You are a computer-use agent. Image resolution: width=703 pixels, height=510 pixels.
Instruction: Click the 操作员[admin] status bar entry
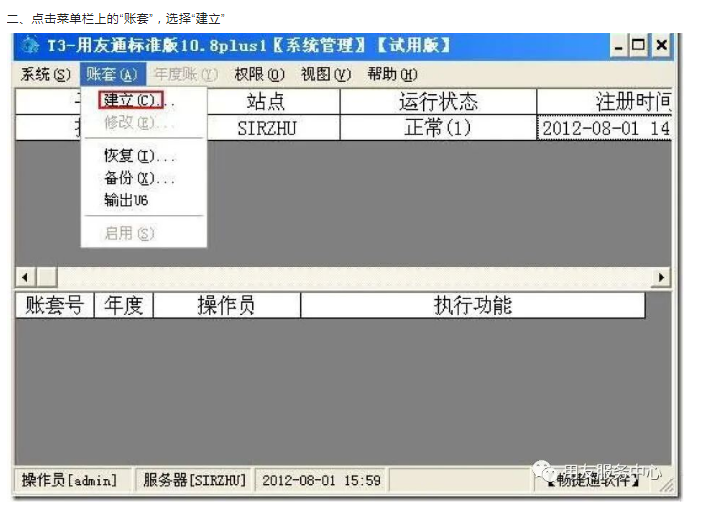pyautogui.click(x=74, y=480)
